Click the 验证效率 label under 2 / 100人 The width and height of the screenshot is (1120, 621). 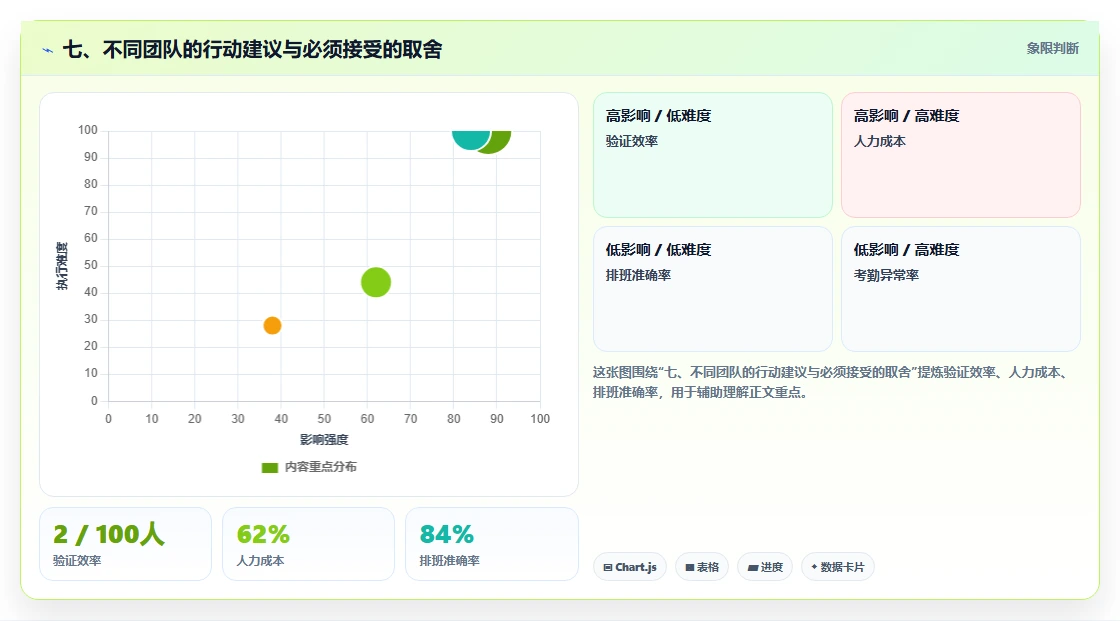77,561
